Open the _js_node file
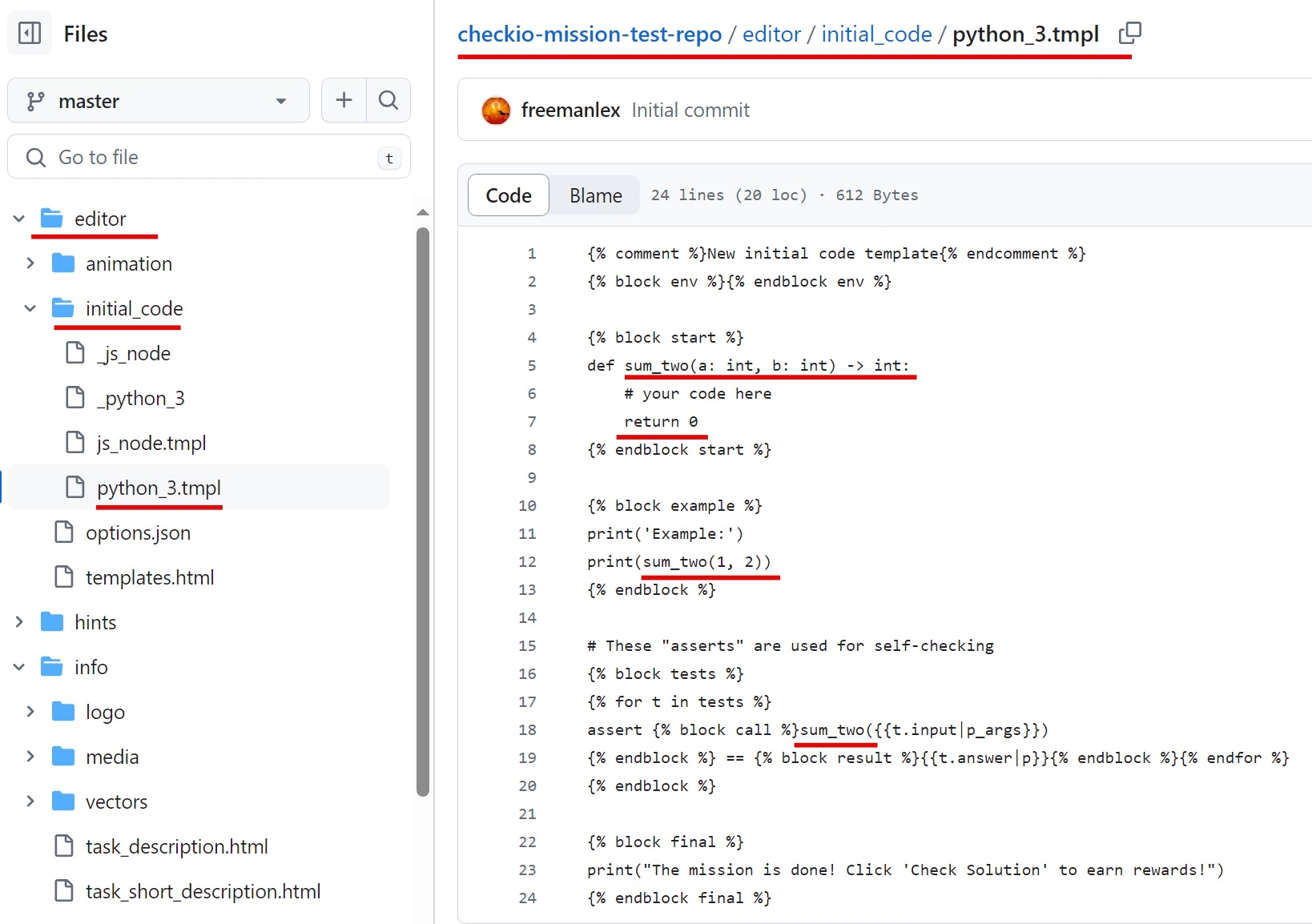This screenshot has height=924, width=1312. tap(134, 353)
